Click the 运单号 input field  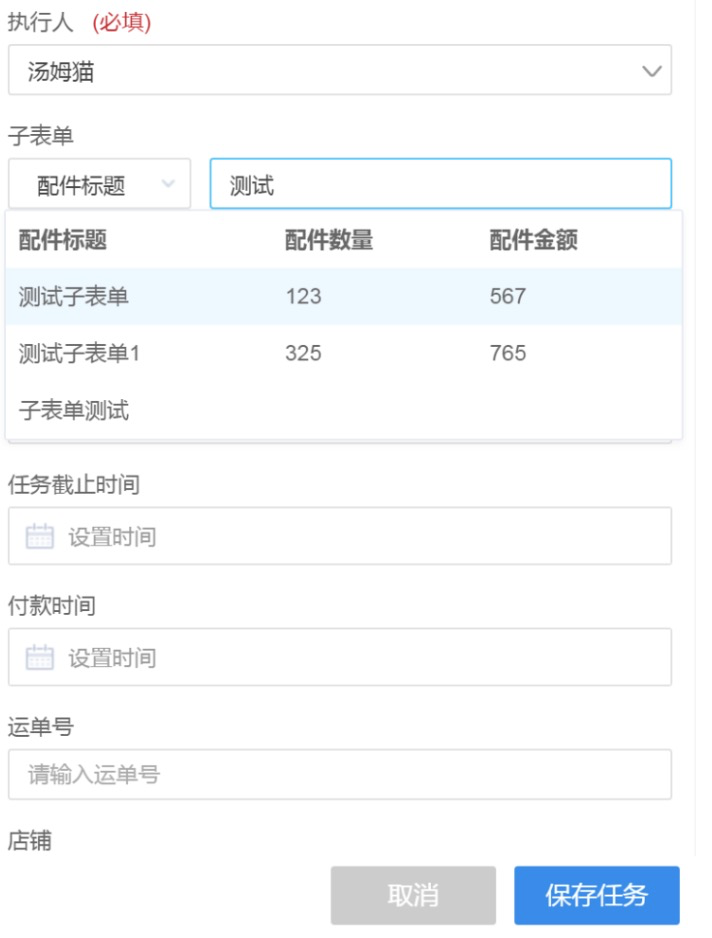pos(340,775)
